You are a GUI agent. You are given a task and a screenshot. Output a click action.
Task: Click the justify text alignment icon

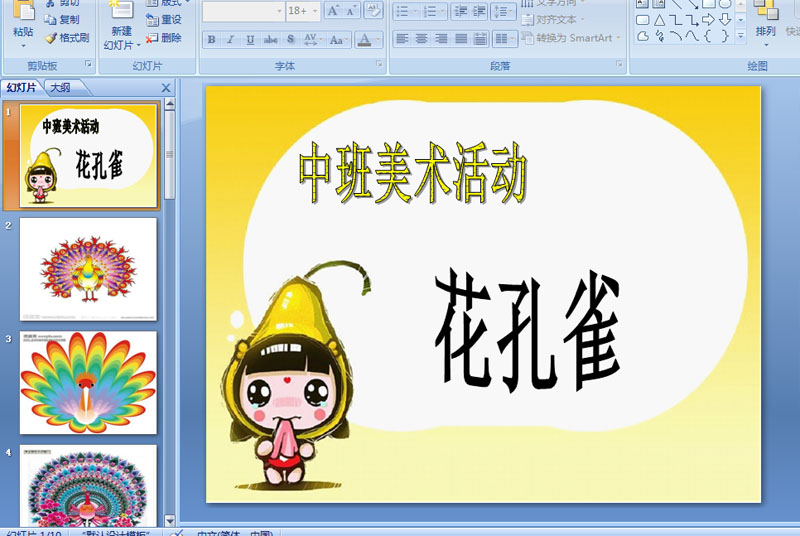click(461, 39)
